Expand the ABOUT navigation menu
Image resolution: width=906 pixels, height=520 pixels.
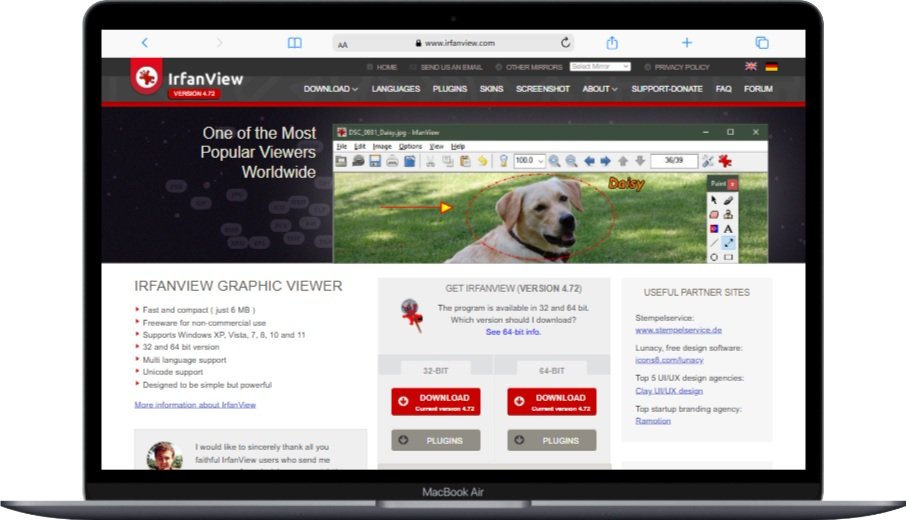[x=600, y=89]
